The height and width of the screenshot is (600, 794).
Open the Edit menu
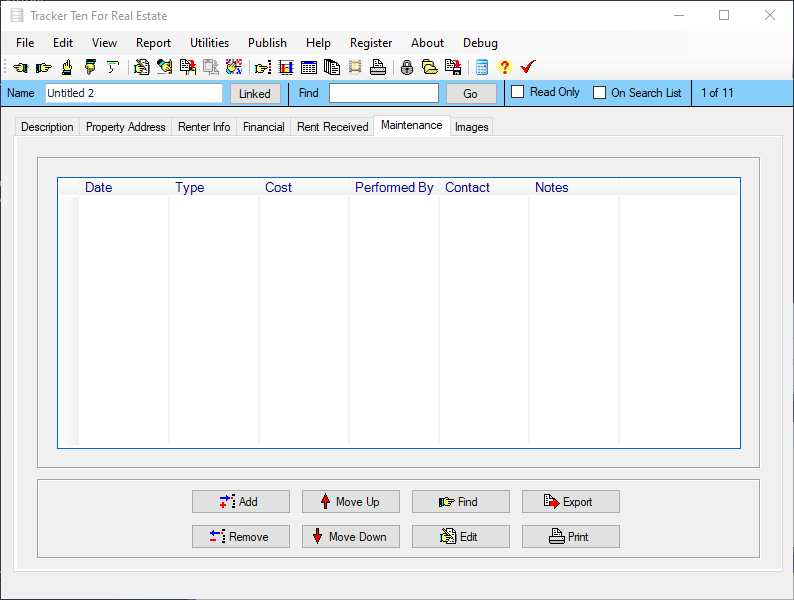[63, 43]
